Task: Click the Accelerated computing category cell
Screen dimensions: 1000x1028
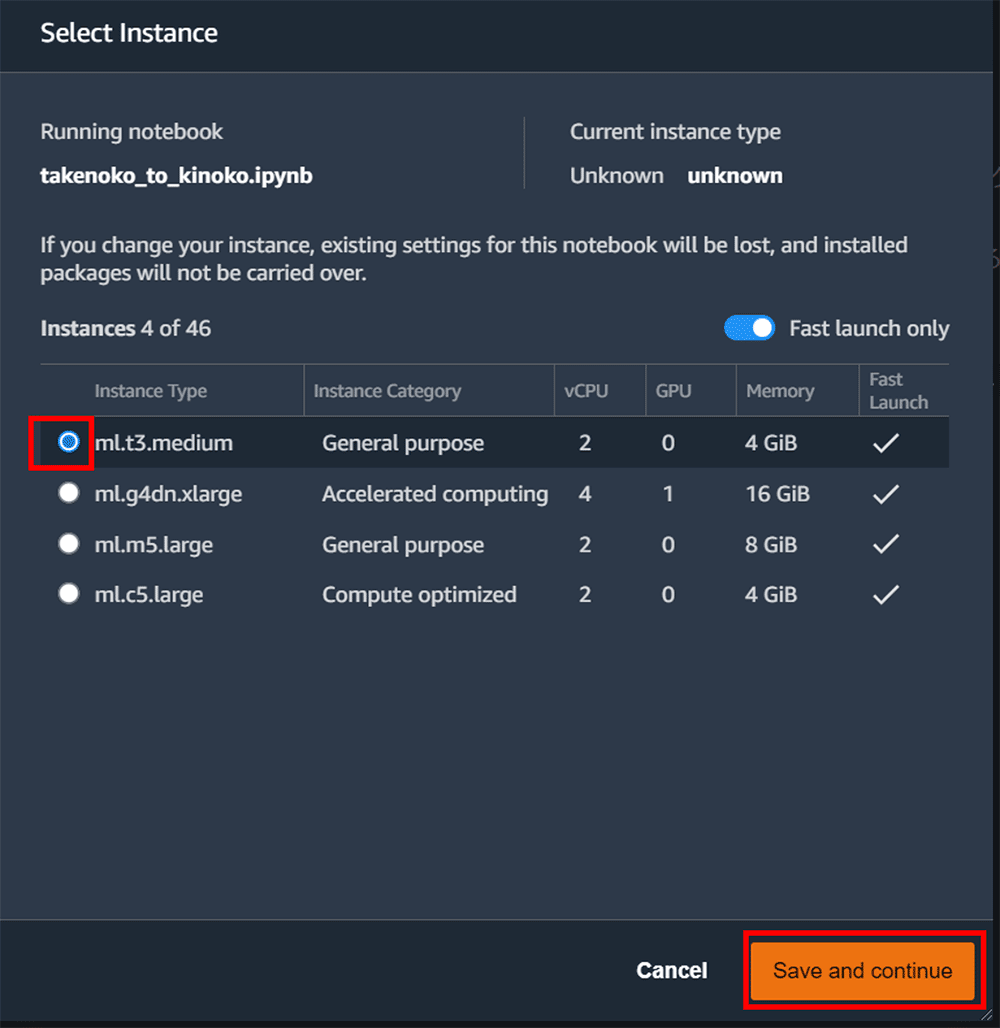Action: click(435, 494)
